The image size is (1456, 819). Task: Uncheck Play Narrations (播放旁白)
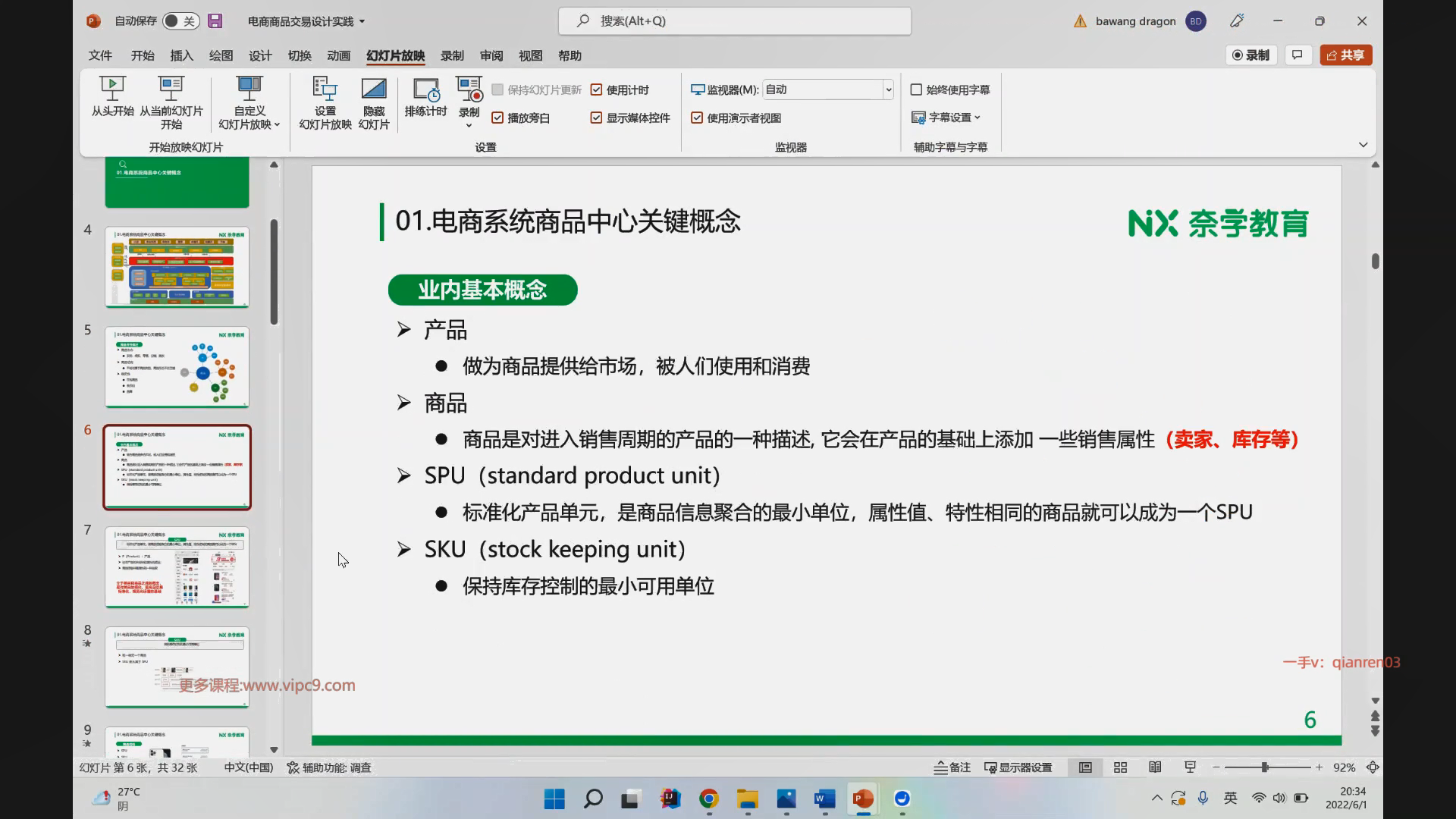pyautogui.click(x=497, y=118)
